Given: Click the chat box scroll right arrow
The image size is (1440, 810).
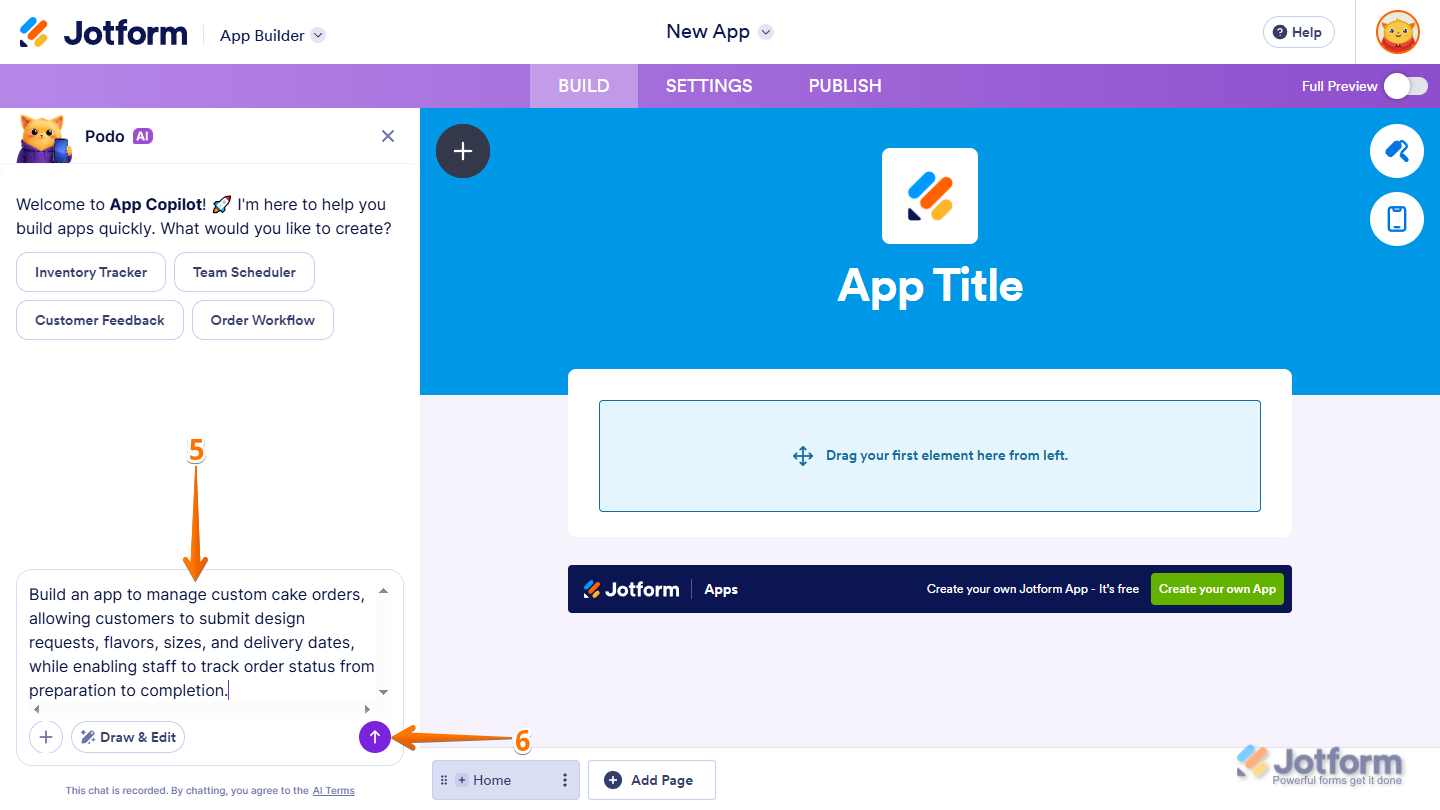Looking at the screenshot, I should pyautogui.click(x=365, y=708).
